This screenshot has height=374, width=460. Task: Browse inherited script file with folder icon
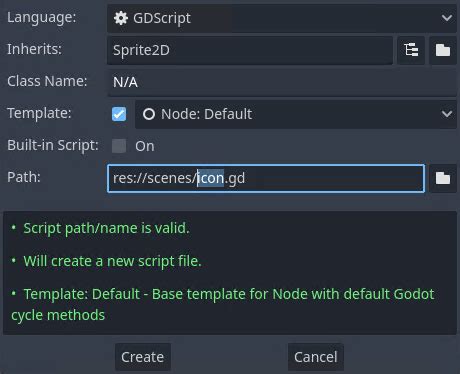point(443,50)
